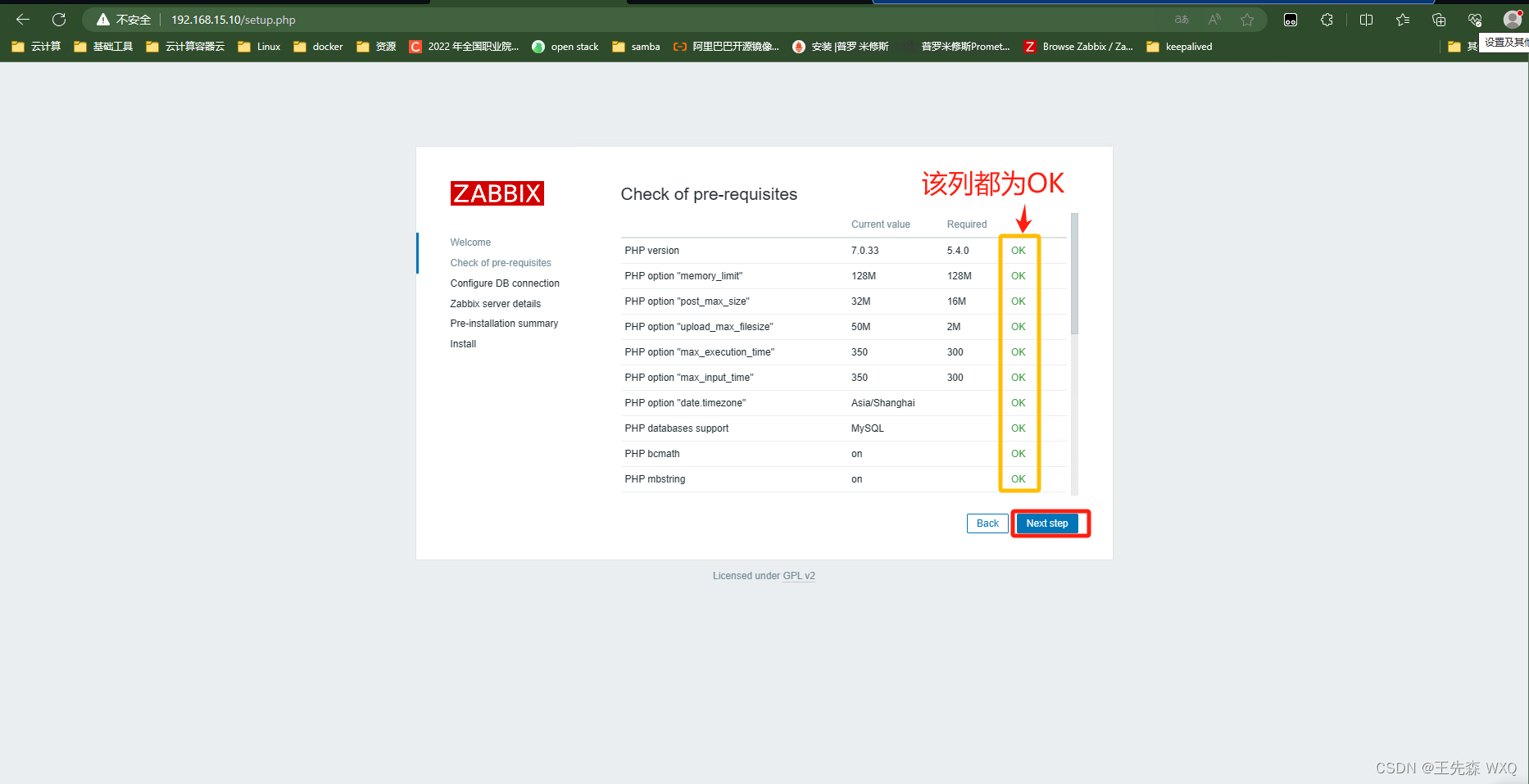This screenshot has width=1529, height=784.
Task: Click PHP option "max_execution_time" text
Action: click(700, 352)
